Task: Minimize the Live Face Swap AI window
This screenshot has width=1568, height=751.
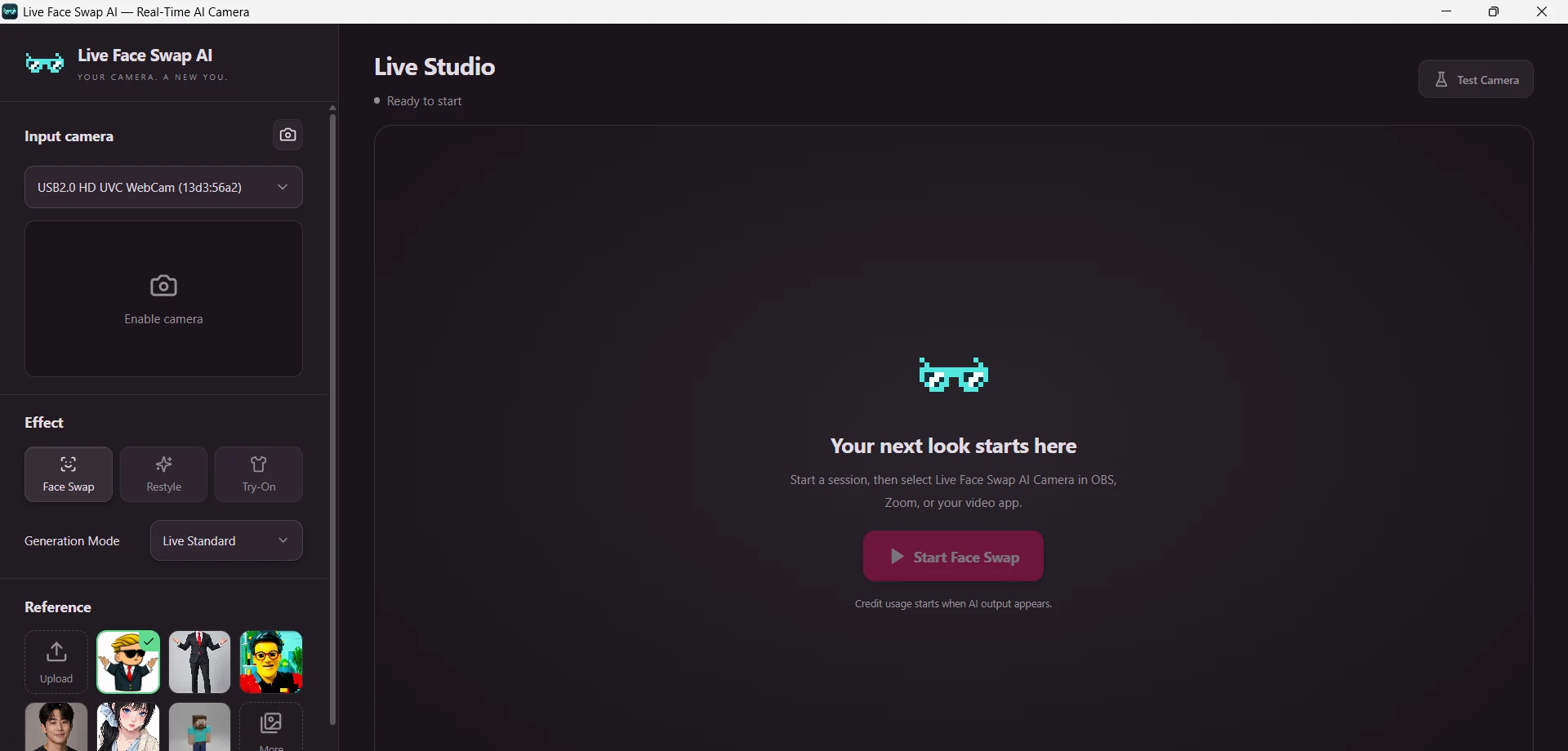Action: 1446,11
